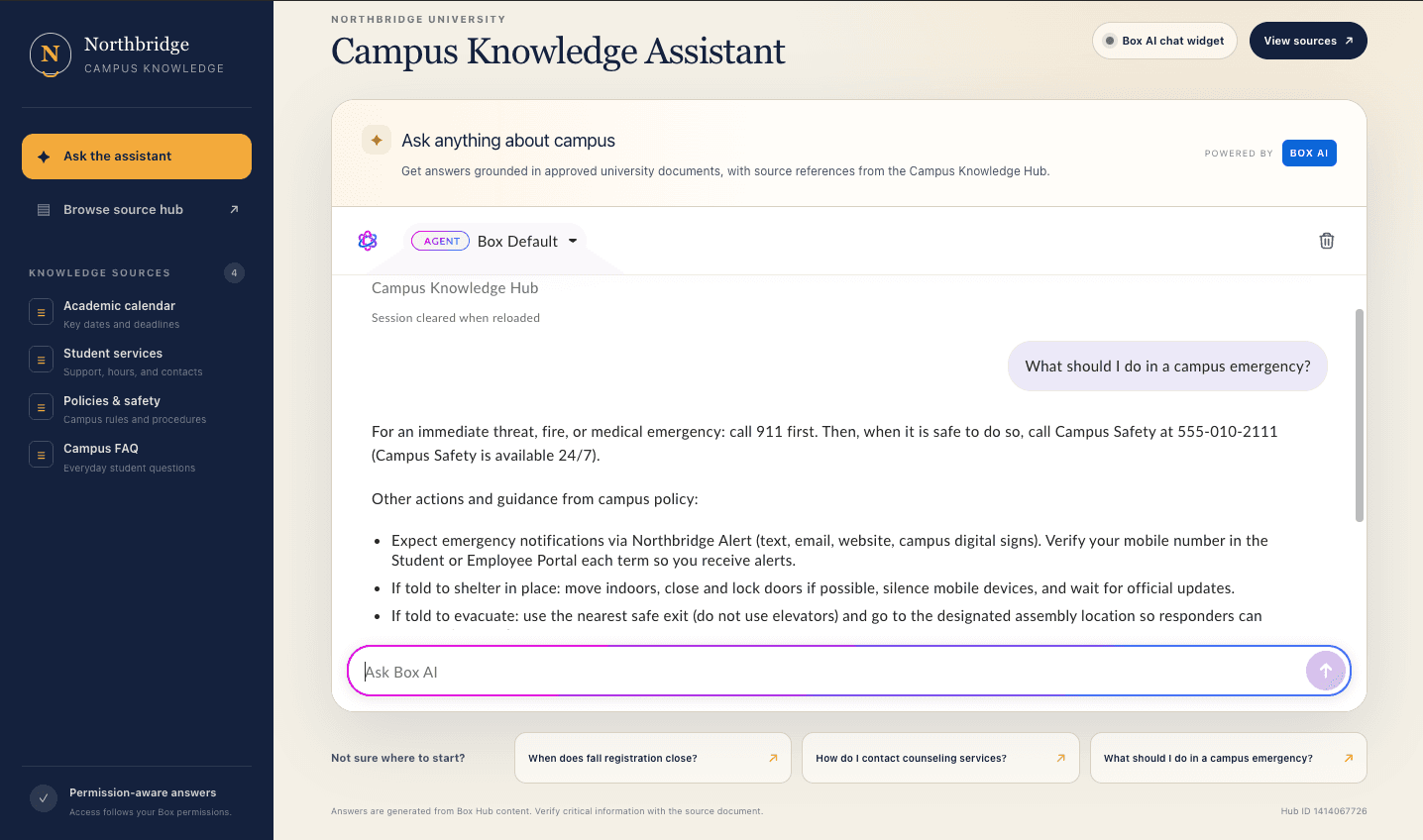The height and width of the screenshot is (840, 1423).
Task: Click the KNOWLEDGE SOURCES section heading
Action: (x=99, y=273)
